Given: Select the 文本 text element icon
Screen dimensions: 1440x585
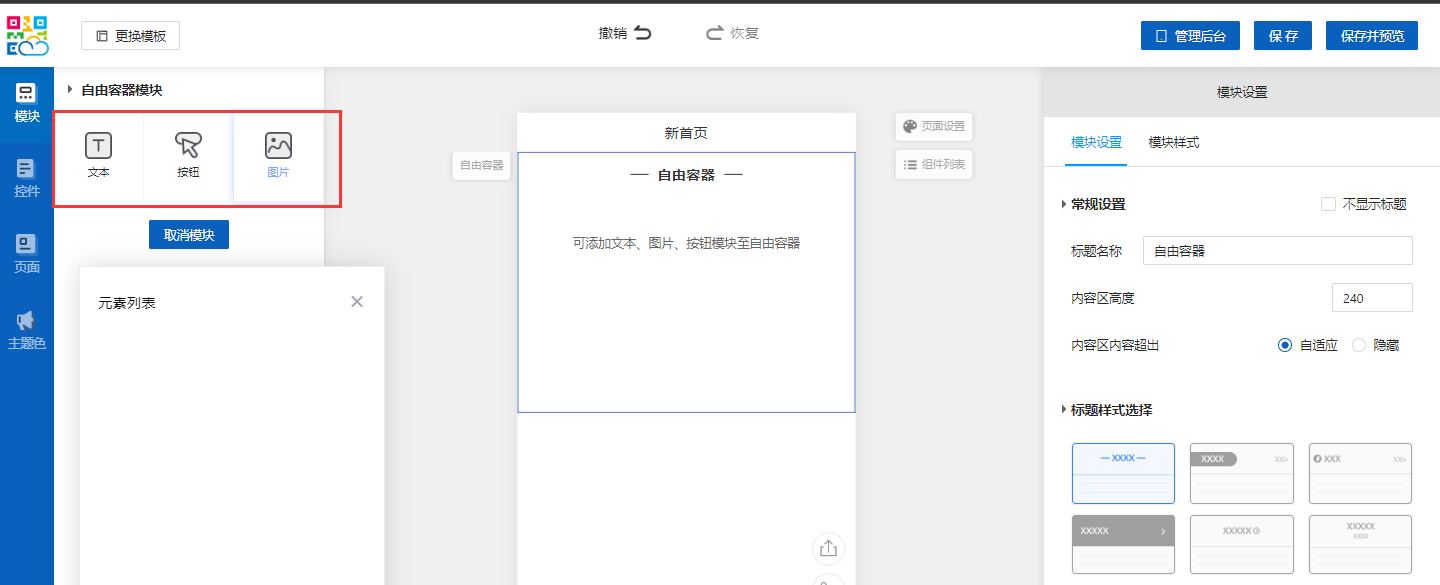Looking at the screenshot, I should click(x=98, y=147).
